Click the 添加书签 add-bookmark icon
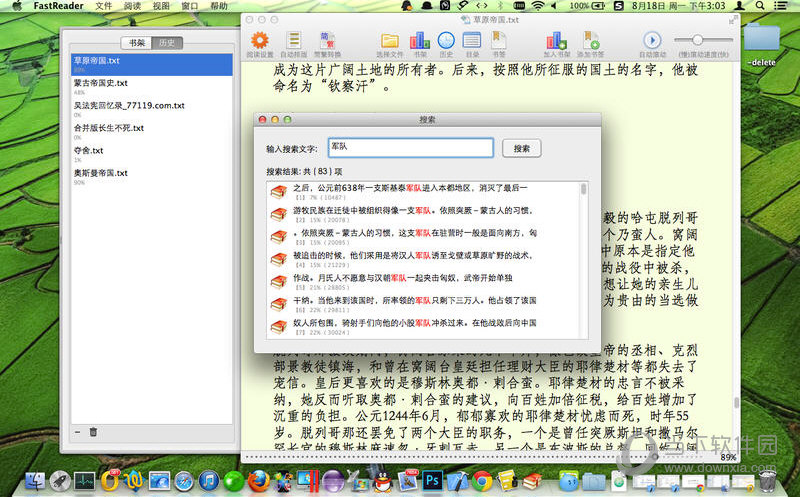This screenshot has height=497, width=800. pyautogui.click(x=591, y=40)
